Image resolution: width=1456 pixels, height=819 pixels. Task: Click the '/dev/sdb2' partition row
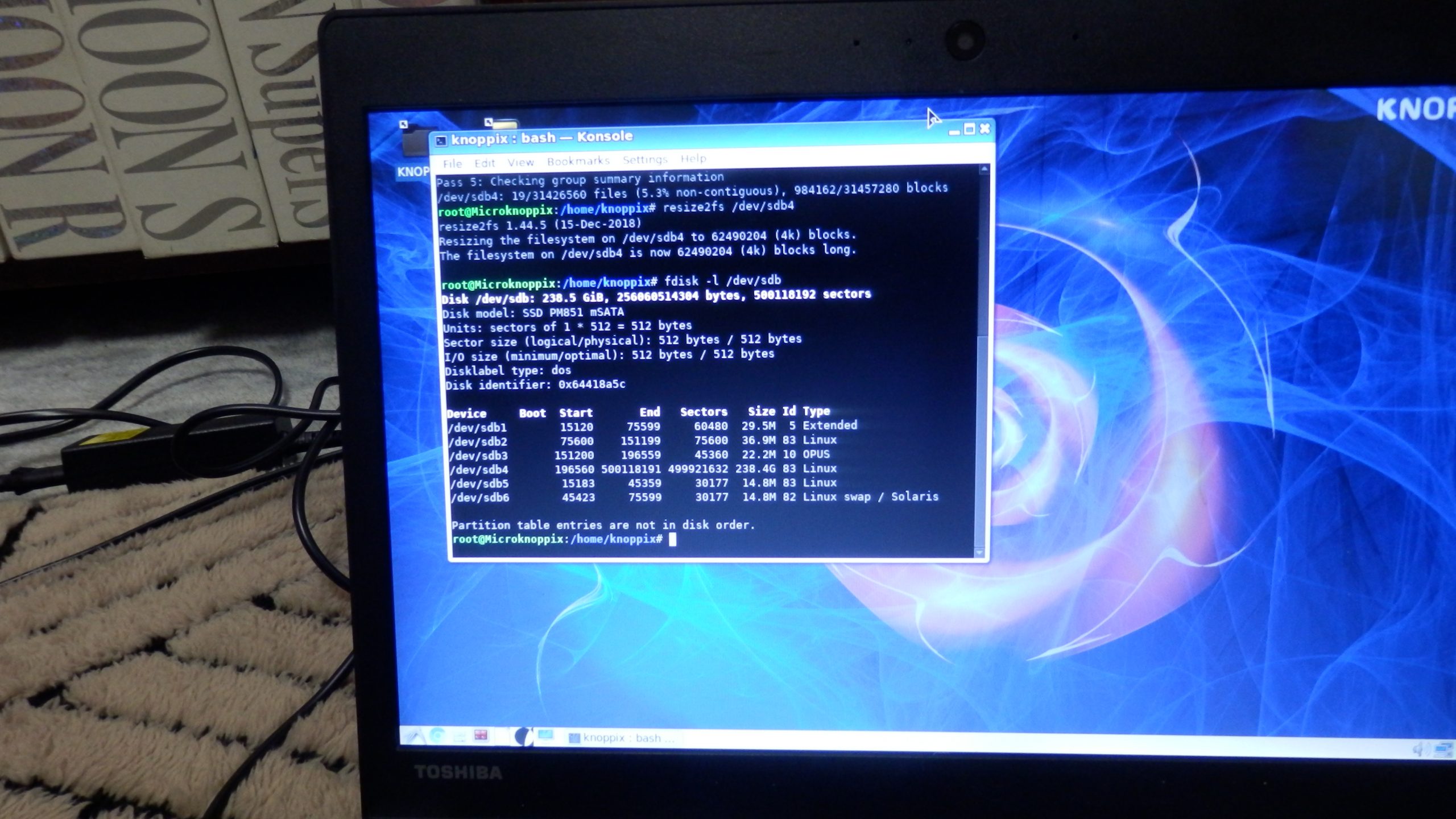click(x=642, y=441)
